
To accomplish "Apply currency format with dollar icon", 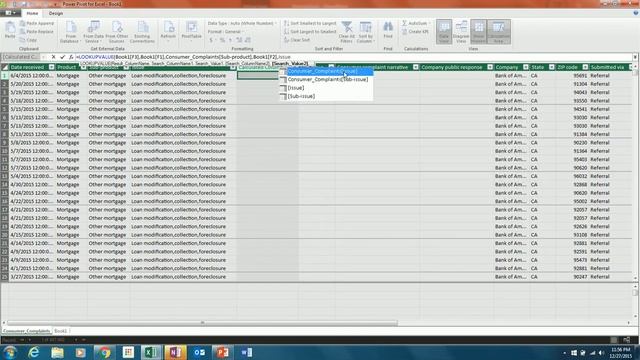I will pos(211,40).
